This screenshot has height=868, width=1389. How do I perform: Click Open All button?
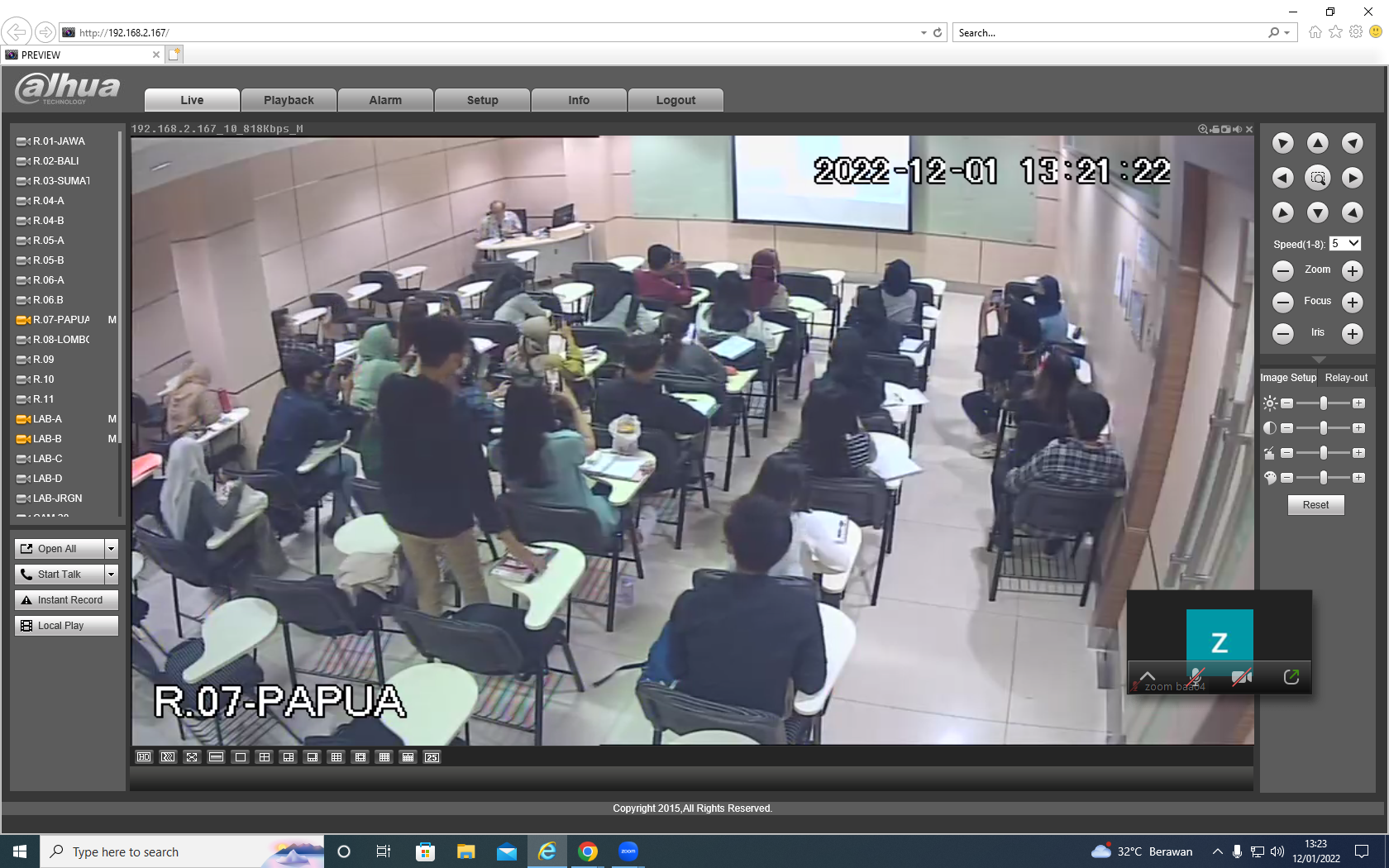(60, 549)
